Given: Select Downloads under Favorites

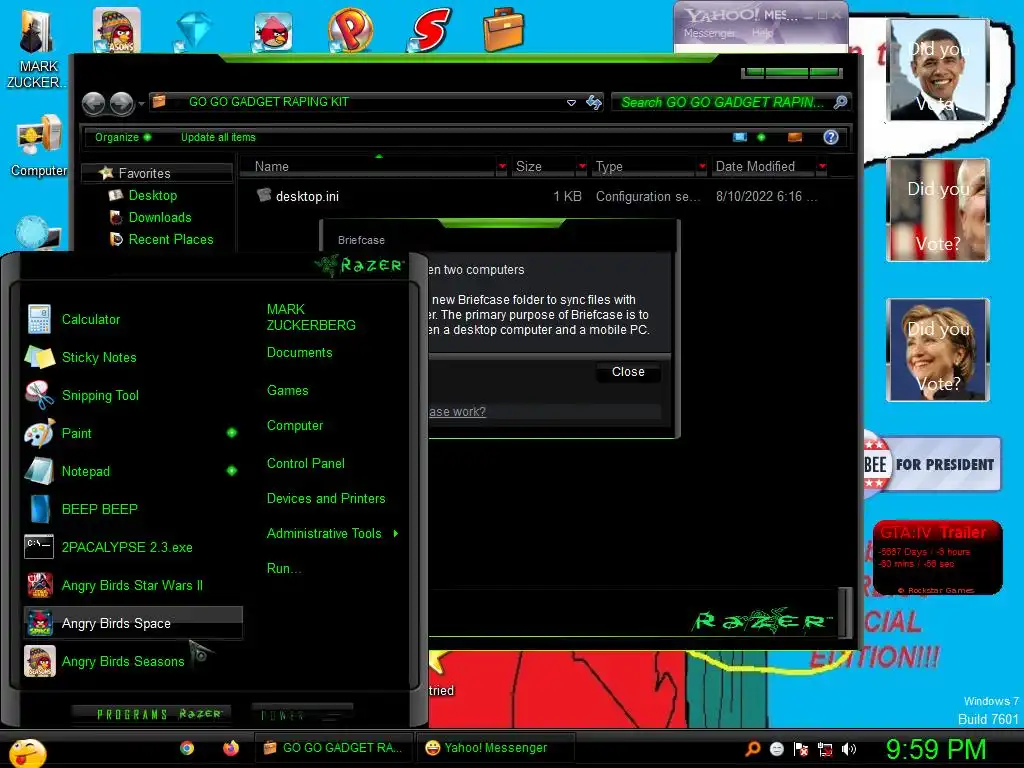Looking at the screenshot, I should click(x=160, y=217).
